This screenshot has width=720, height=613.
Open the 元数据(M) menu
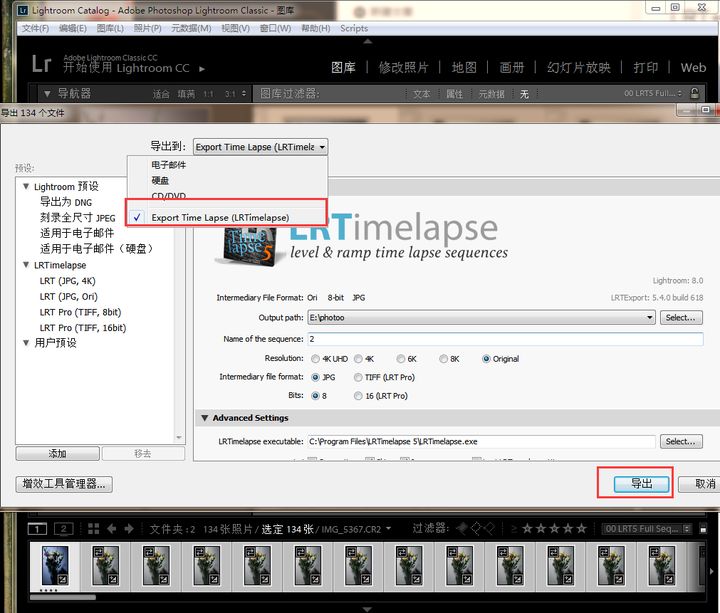tap(191, 28)
